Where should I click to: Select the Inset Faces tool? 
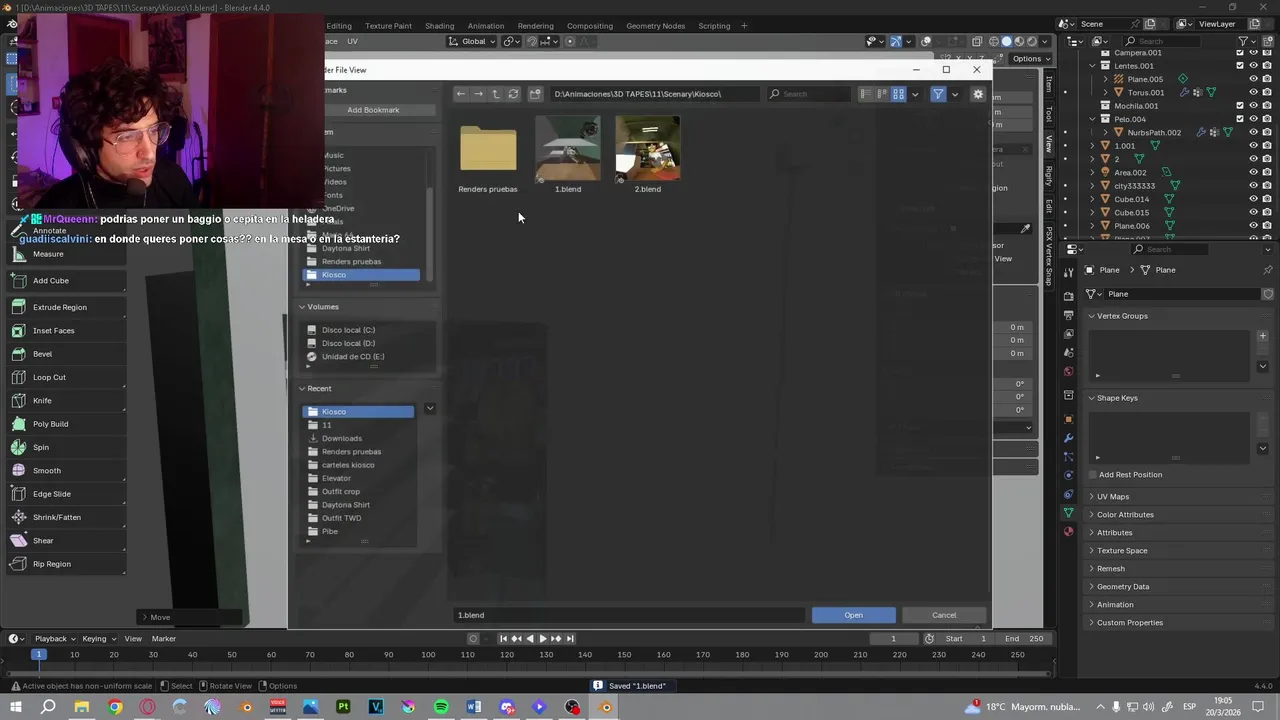click(66, 331)
